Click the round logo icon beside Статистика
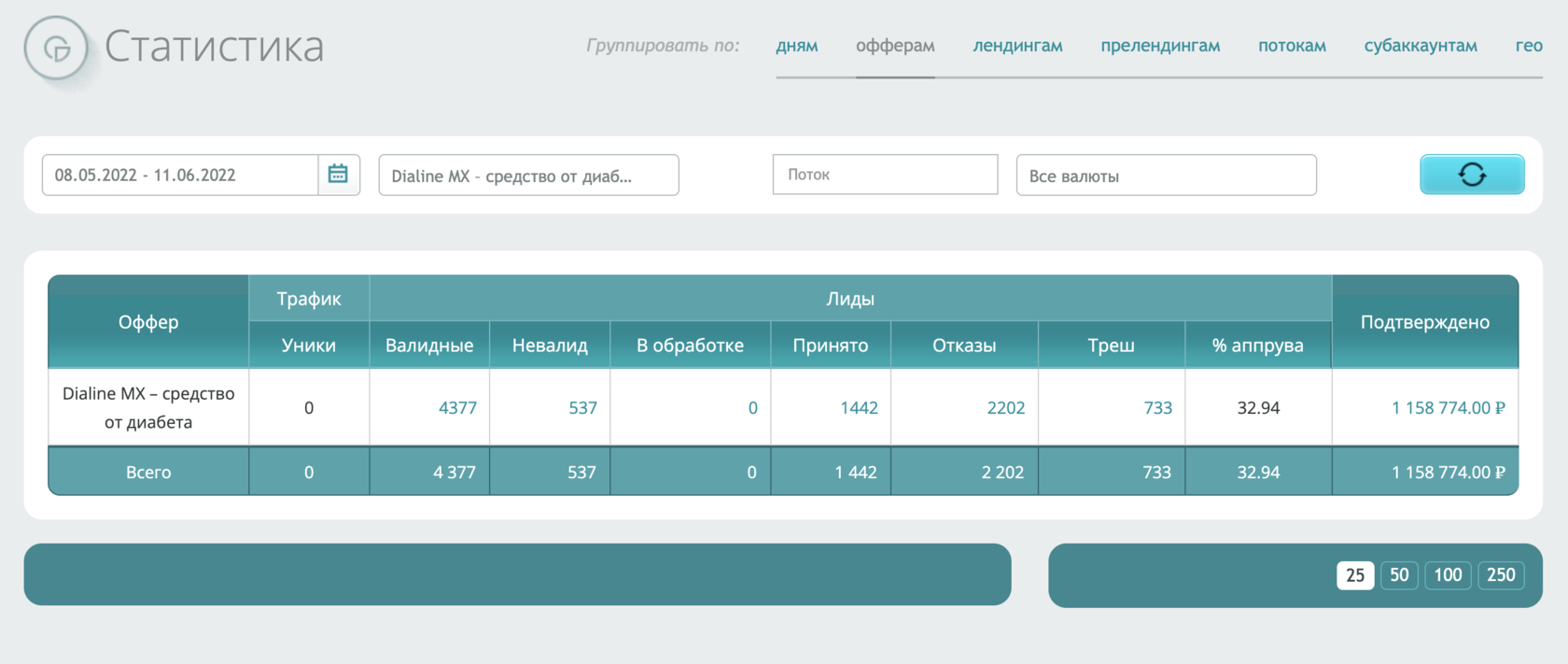 point(57,49)
